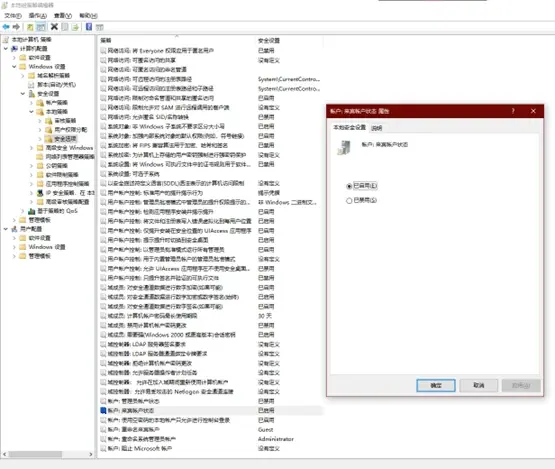555x469 pixels.
Task: Click the Export list toolbar icon
Action: pyautogui.click(x=75, y=27)
